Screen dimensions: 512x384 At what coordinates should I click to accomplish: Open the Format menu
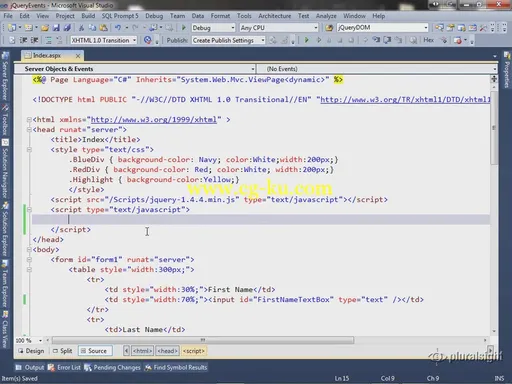(220, 16)
